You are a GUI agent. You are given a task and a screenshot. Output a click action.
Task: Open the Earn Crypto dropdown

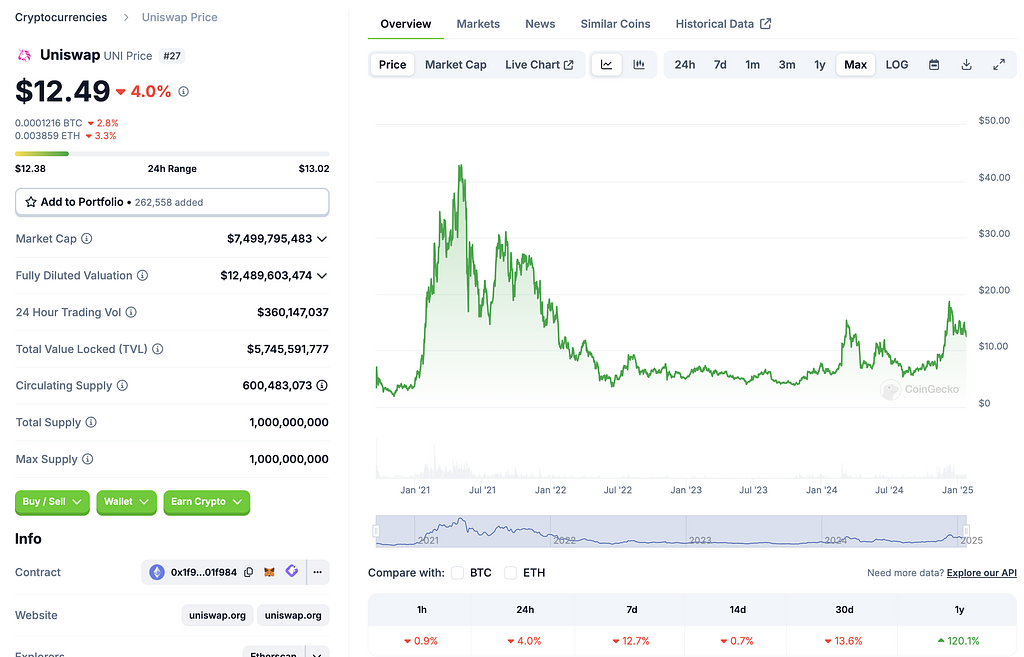[206, 502]
